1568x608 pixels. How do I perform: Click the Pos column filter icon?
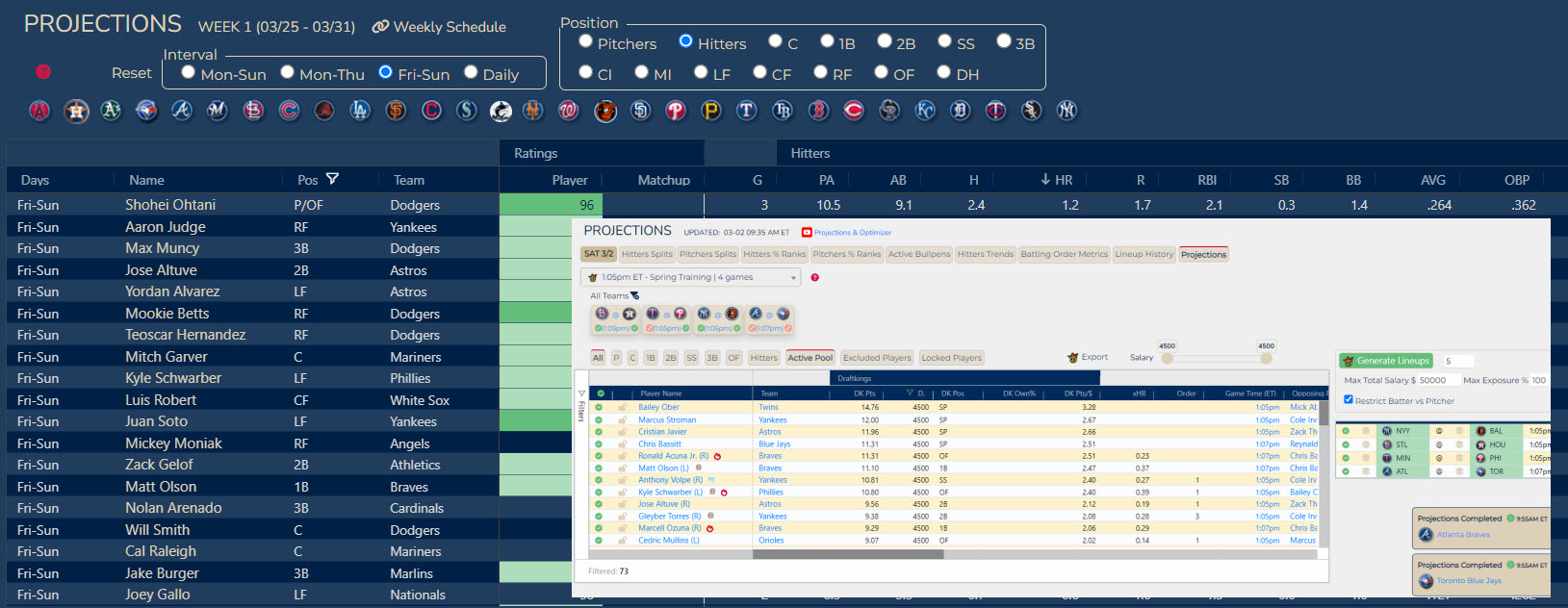pyautogui.click(x=332, y=179)
